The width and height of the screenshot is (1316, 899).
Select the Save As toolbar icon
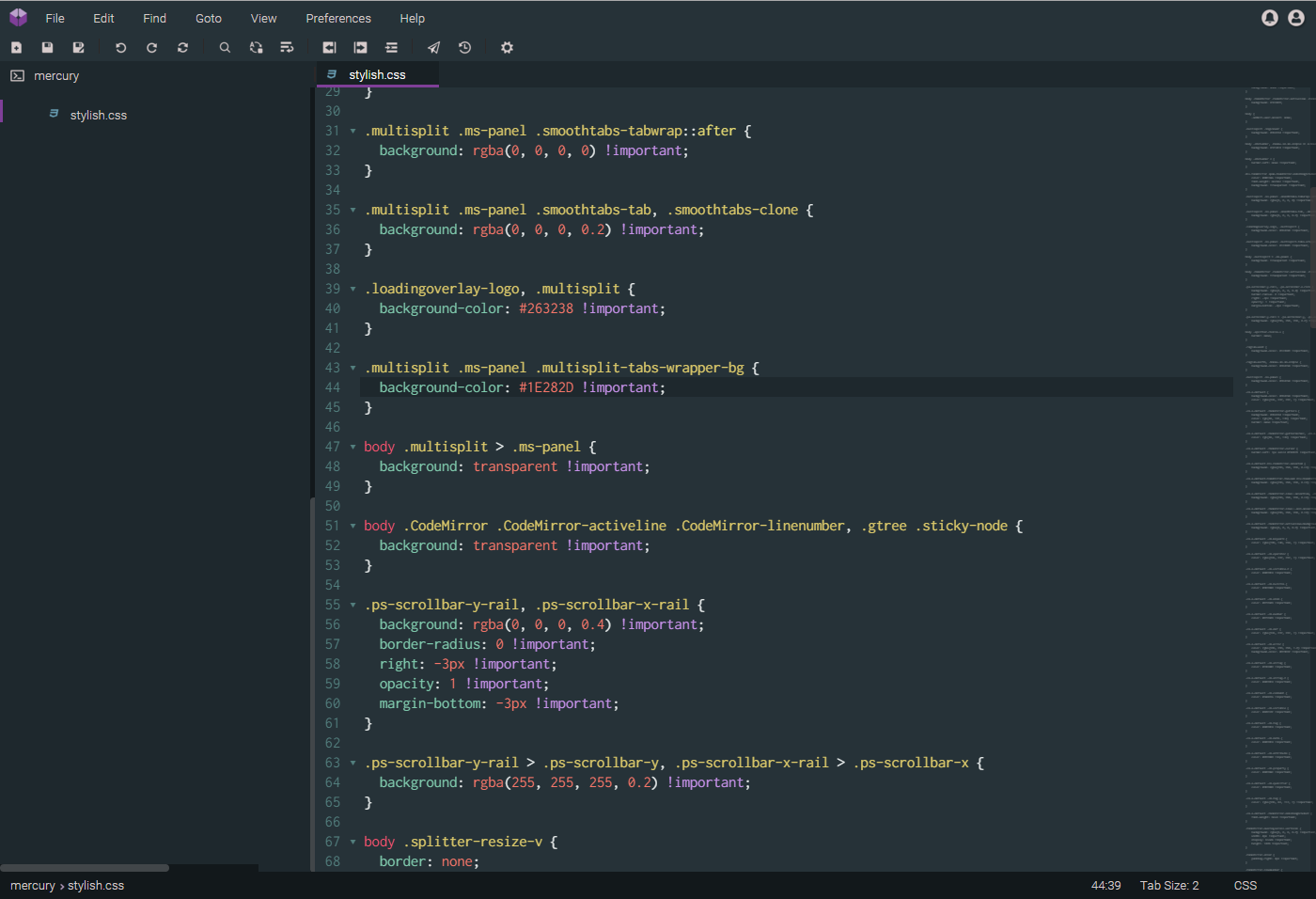(x=79, y=47)
